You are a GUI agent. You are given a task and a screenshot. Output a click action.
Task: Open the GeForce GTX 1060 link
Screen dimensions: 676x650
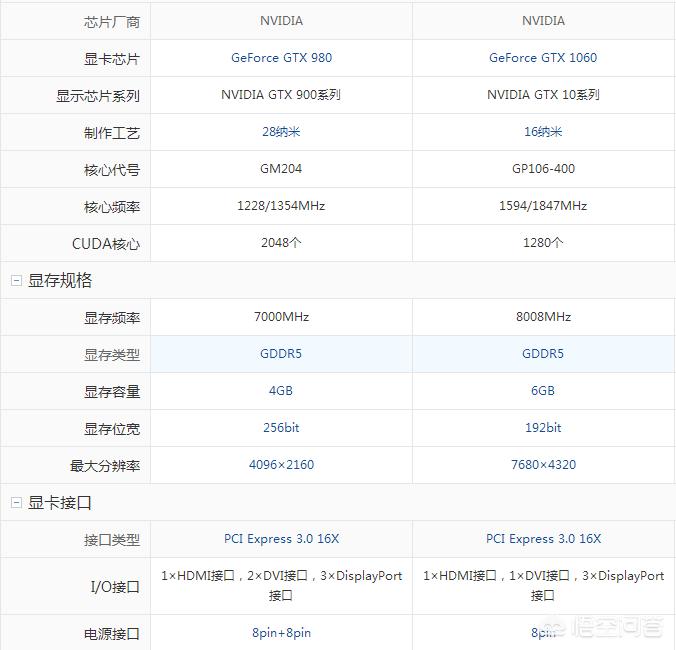point(543,58)
